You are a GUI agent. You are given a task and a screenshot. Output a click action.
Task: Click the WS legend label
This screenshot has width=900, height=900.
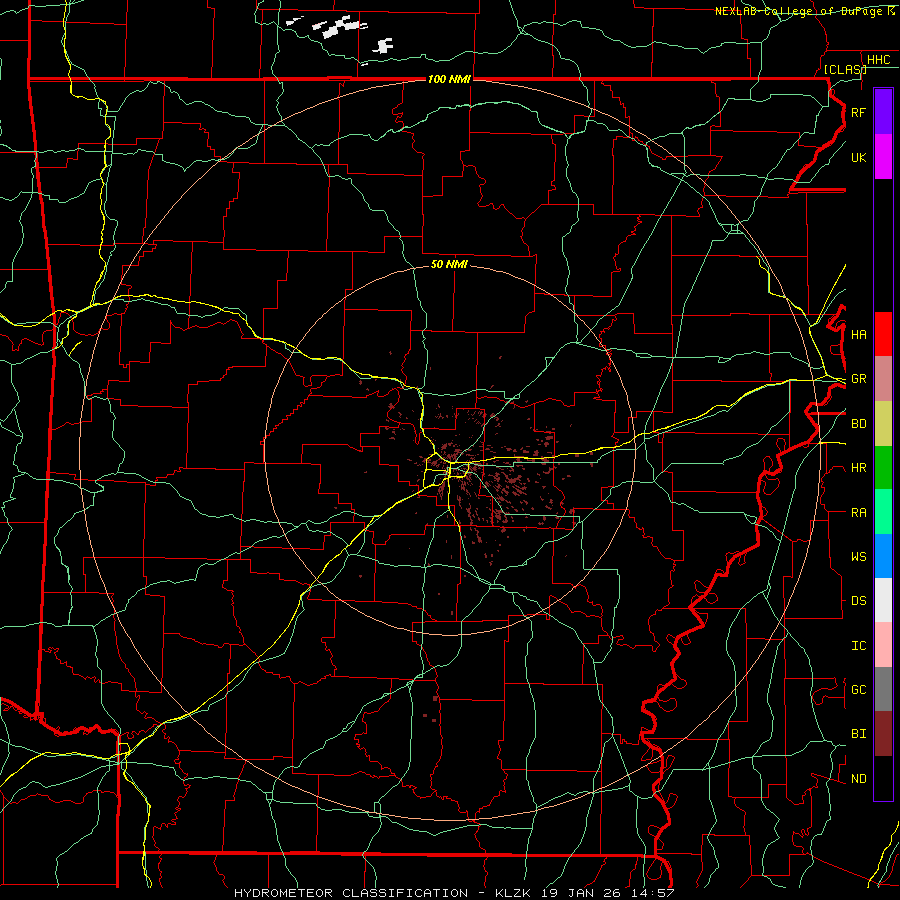tap(858, 556)
